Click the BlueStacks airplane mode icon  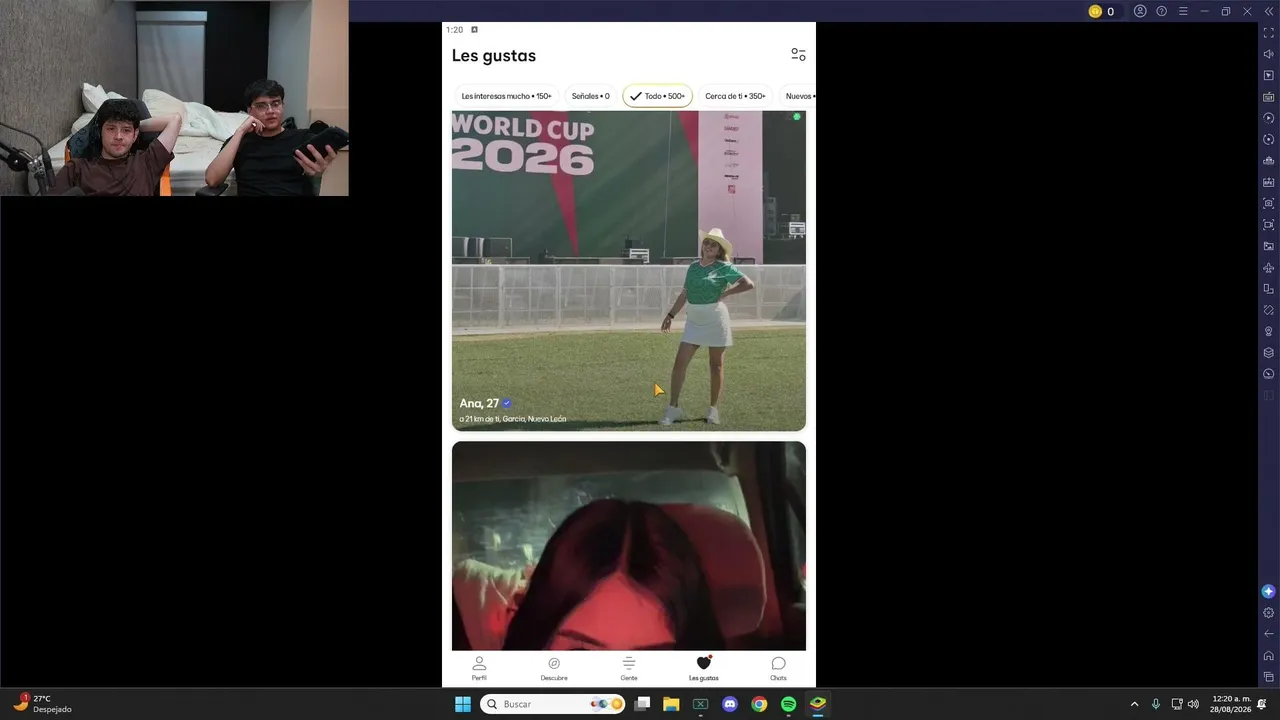pos(1269,267)
